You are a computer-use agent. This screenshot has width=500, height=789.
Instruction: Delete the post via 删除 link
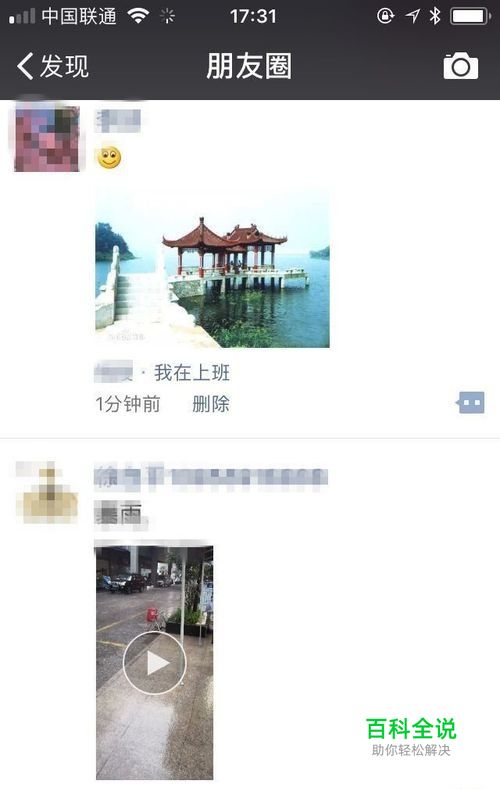[x=211, y=404]
